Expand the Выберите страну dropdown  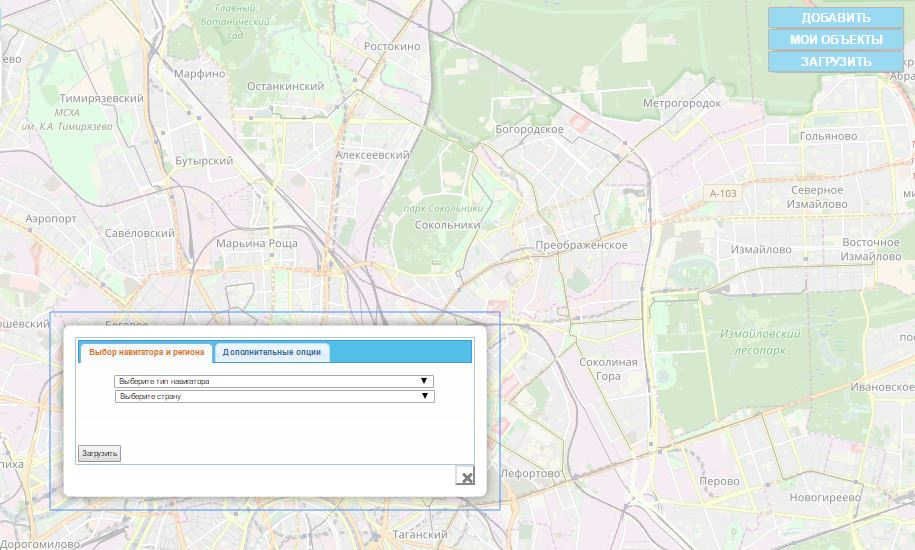point(275,397)
